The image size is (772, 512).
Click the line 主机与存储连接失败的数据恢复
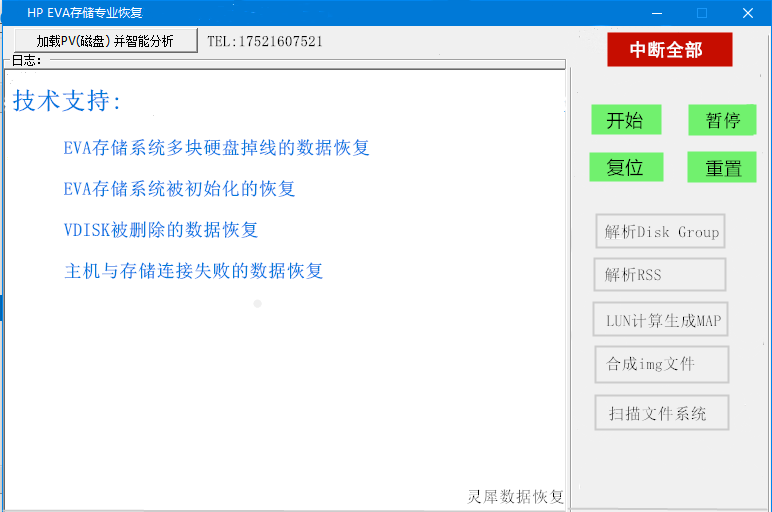point(193,271)
